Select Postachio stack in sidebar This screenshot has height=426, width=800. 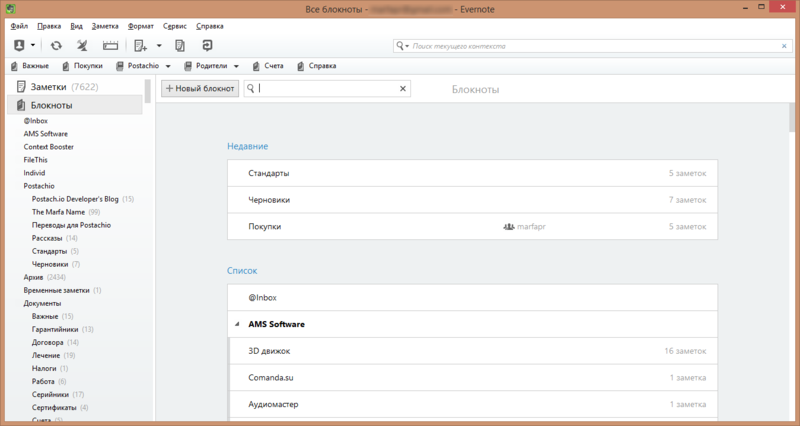click(39, 186)
